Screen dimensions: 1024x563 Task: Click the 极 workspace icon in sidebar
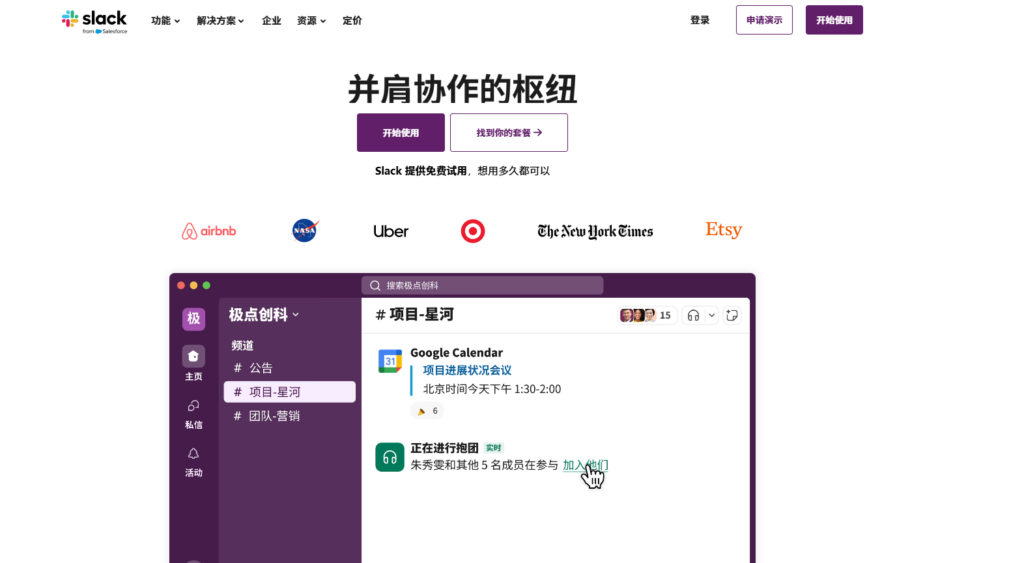(193, 319)
